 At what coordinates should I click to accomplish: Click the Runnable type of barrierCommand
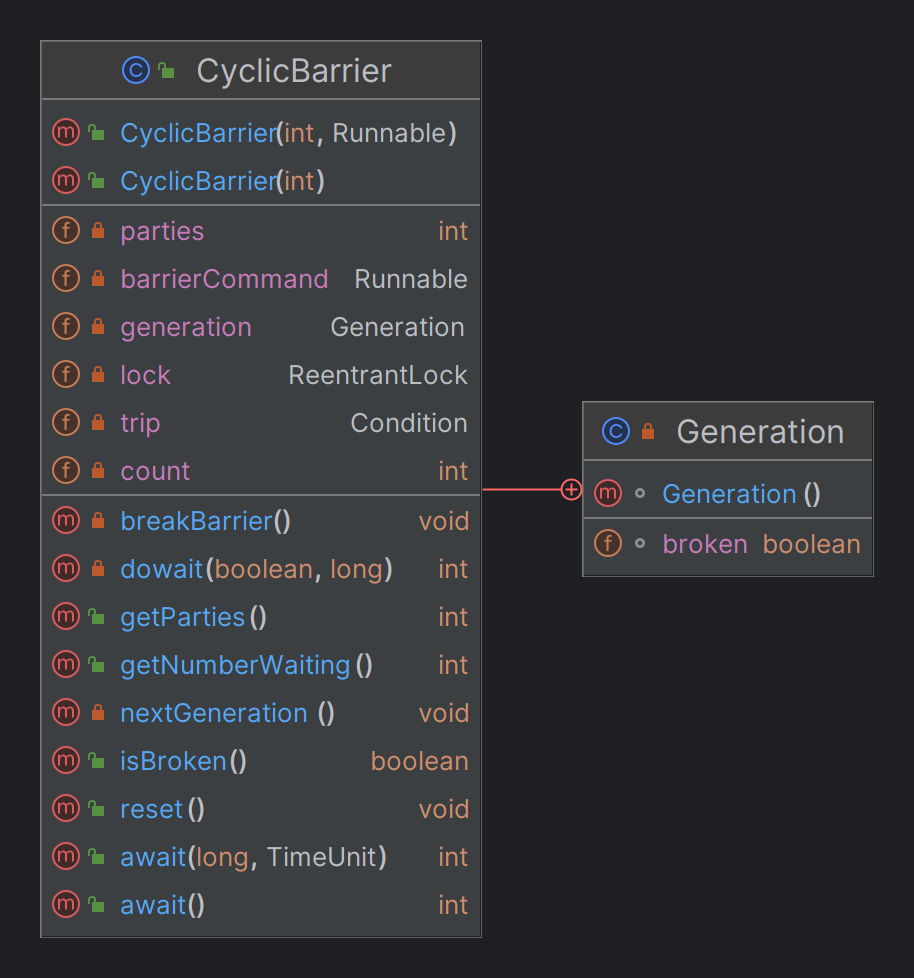click(x=411, y=278)
